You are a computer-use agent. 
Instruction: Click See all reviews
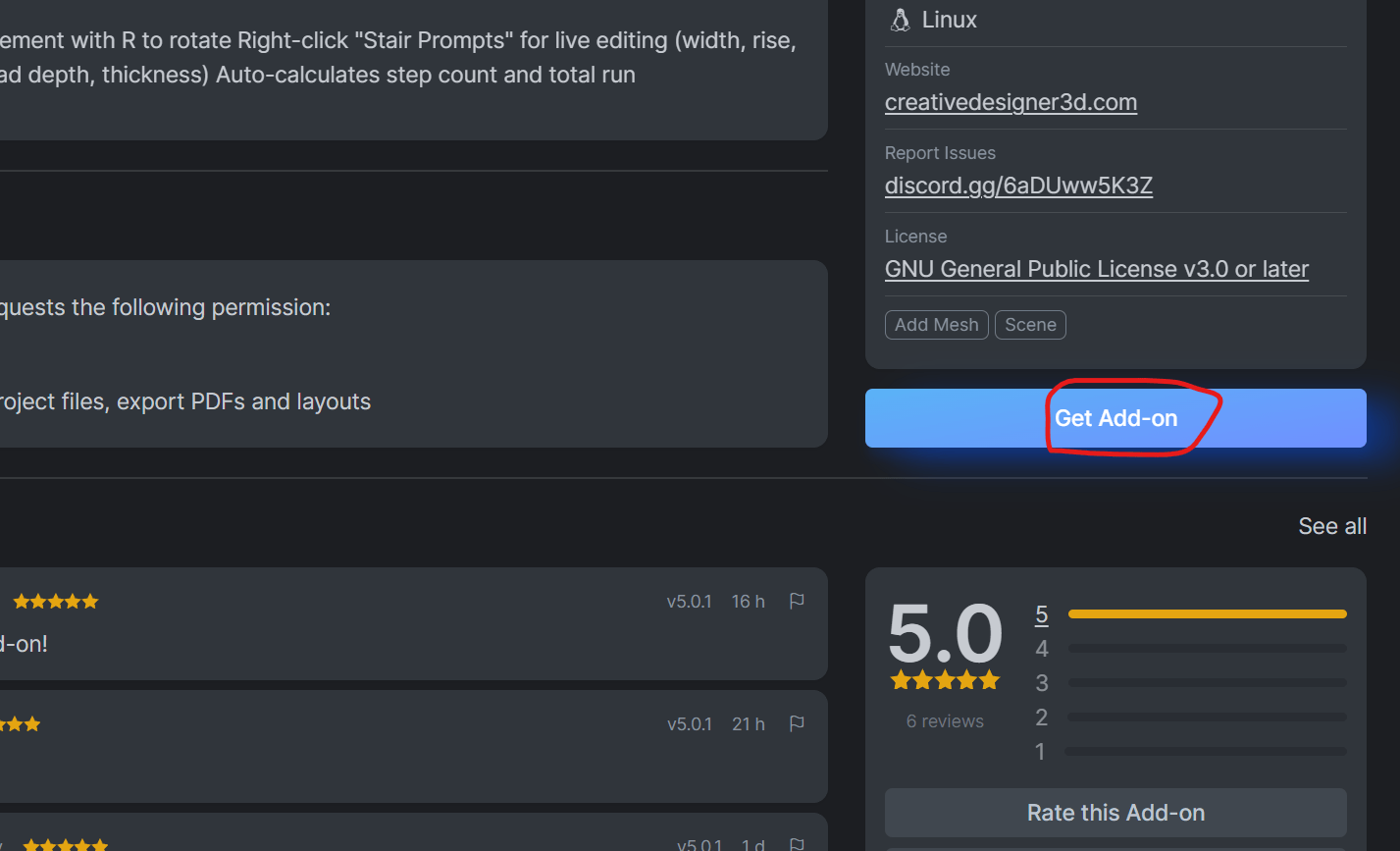point(1331,526)
